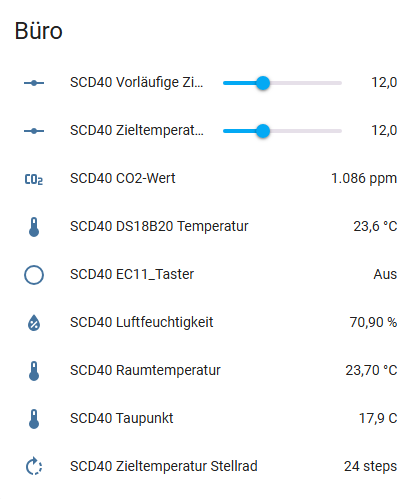Click the SCD40 Zieltemperat… slider handle
Screen dimensions: 410x499
tap(263, 131)
